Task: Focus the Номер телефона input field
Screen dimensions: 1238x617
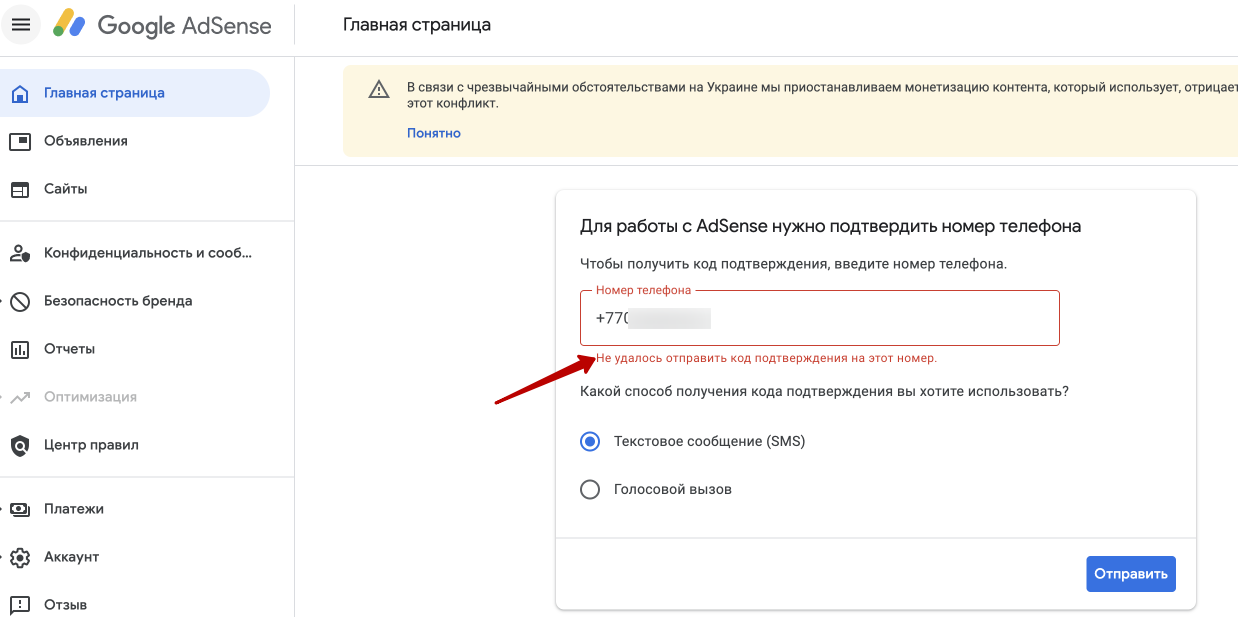Action: click(x=820, y=318)
